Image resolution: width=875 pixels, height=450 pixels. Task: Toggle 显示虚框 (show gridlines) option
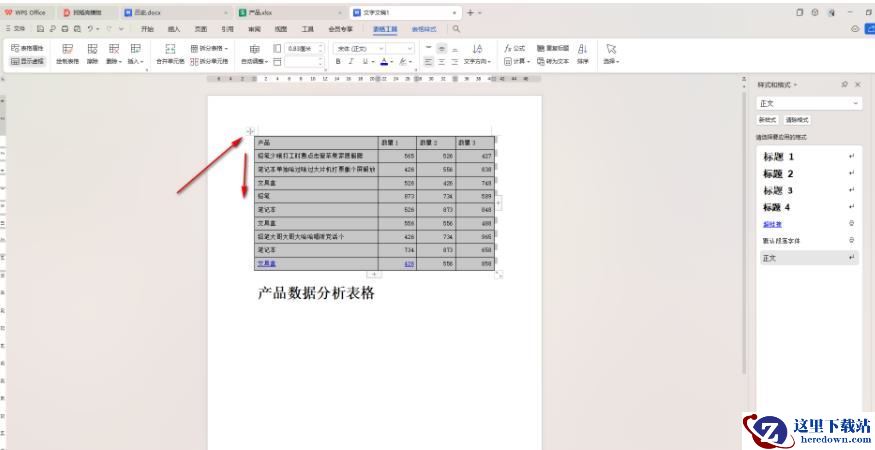click(x=28, y=61)
